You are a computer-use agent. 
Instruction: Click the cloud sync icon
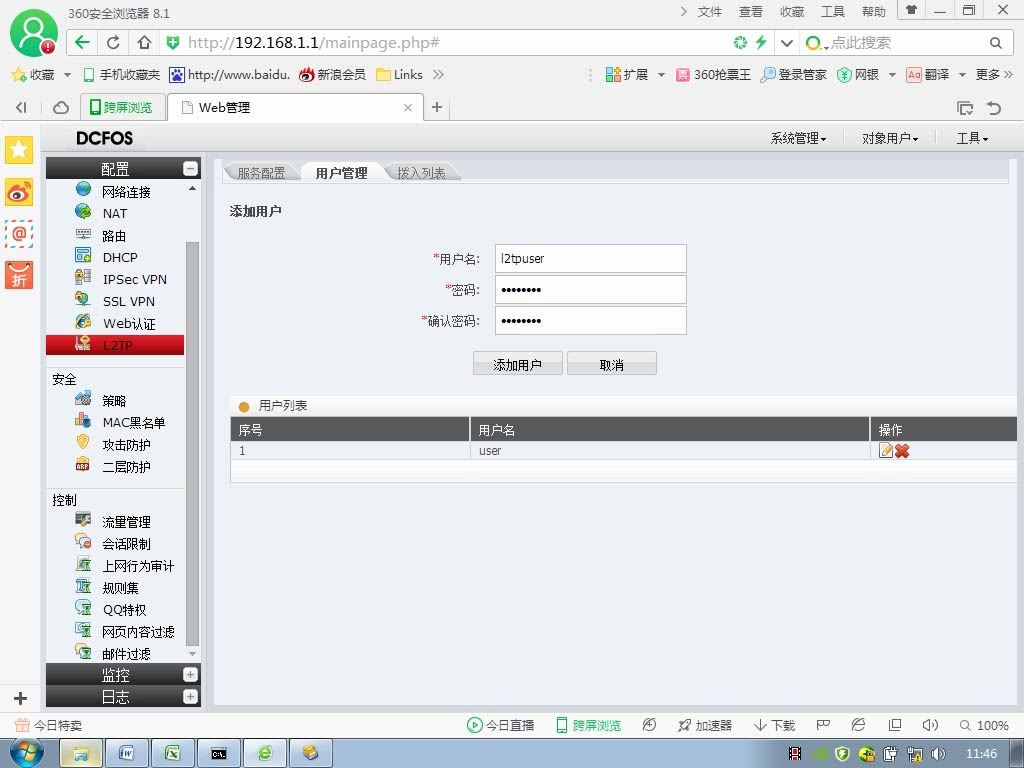click(x=61, y=108)
